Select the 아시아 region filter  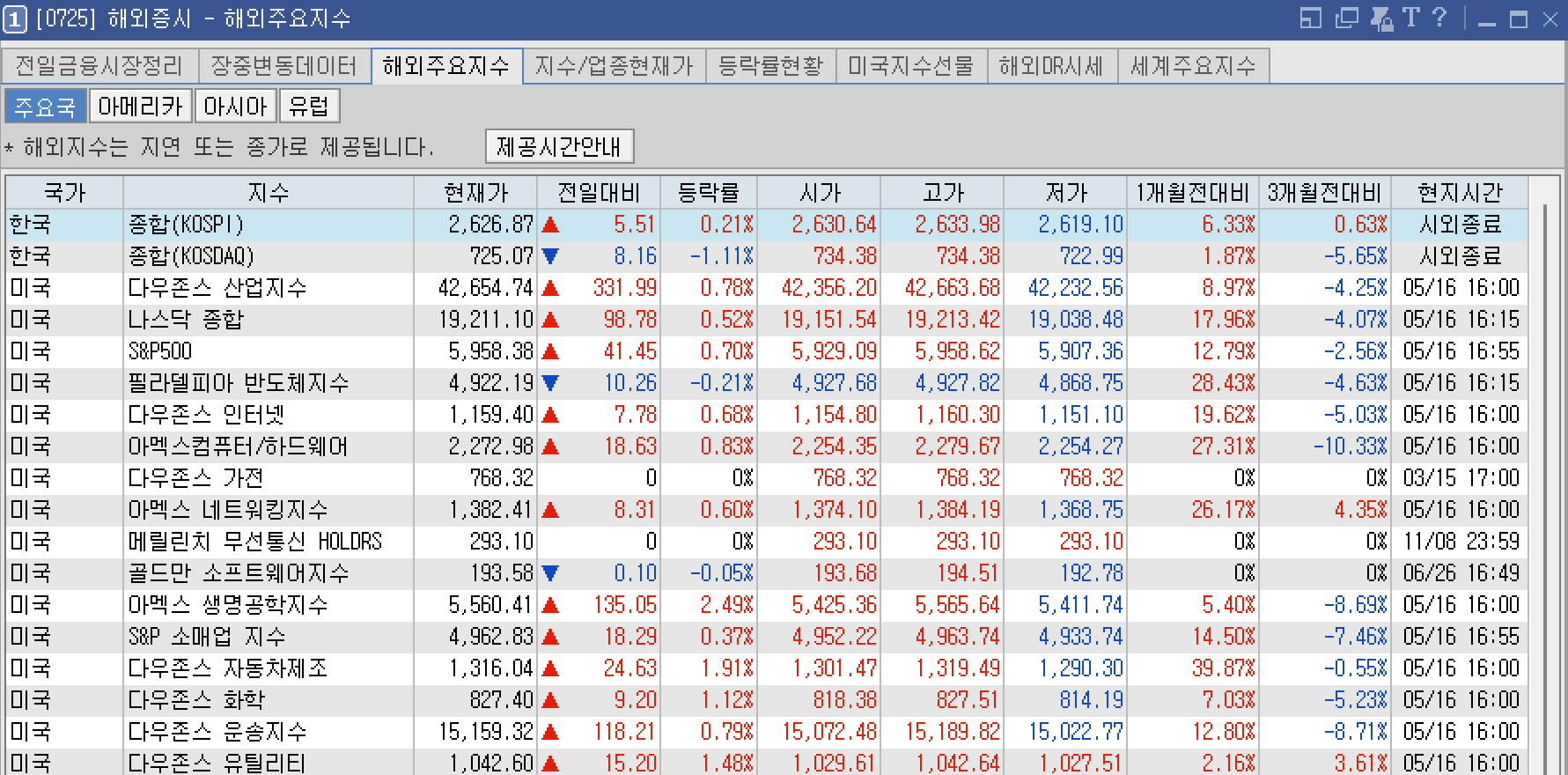pyautogui.click(x=235, y=107)
